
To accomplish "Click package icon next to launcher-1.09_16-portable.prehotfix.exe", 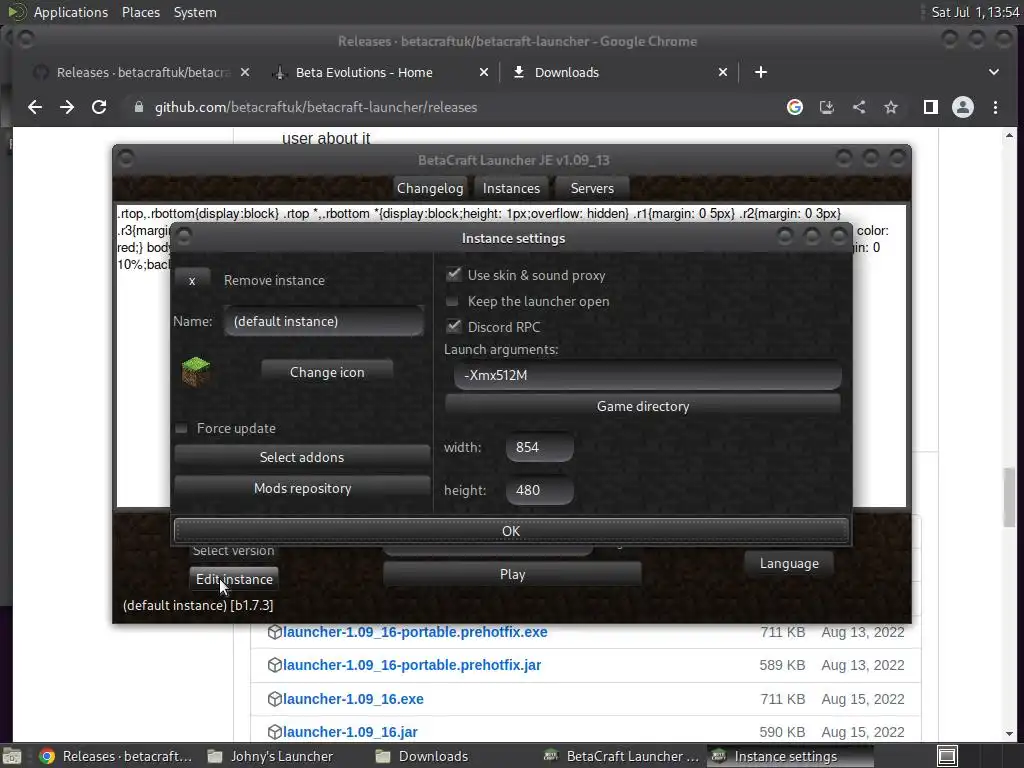I will point(274,632).
